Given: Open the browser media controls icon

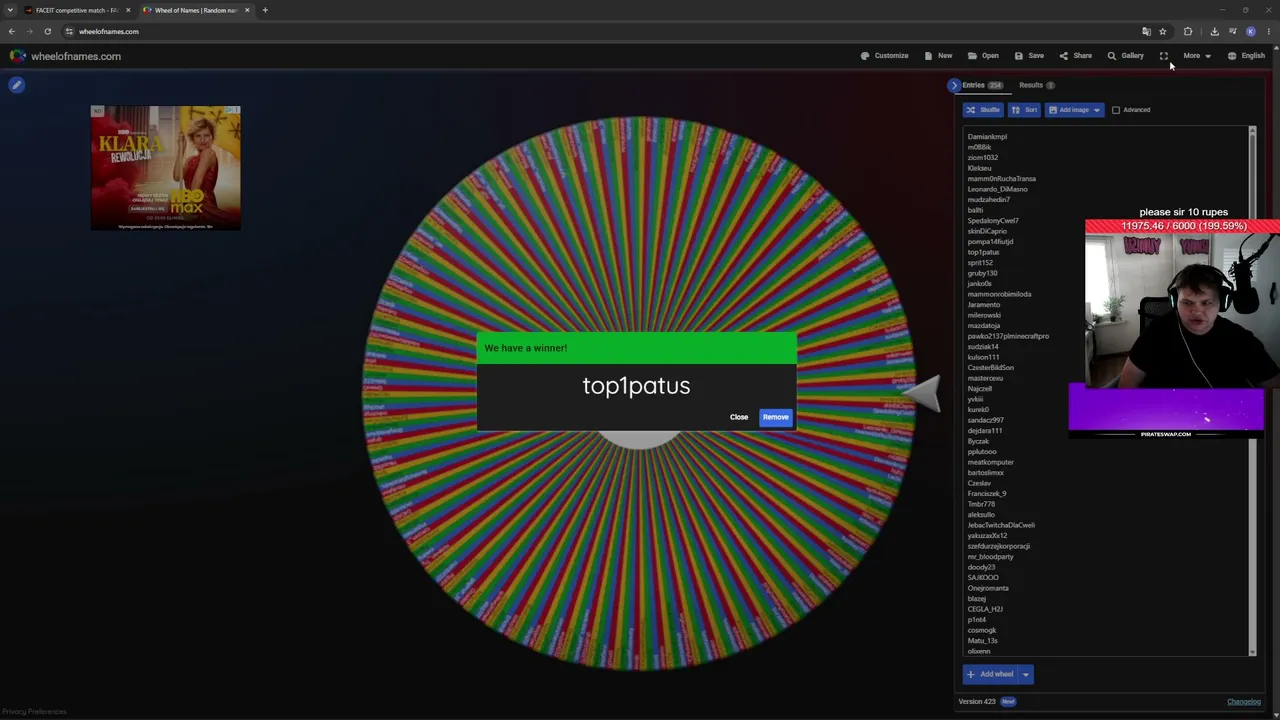Looking at the screenshot, I should click(1232, 31).
